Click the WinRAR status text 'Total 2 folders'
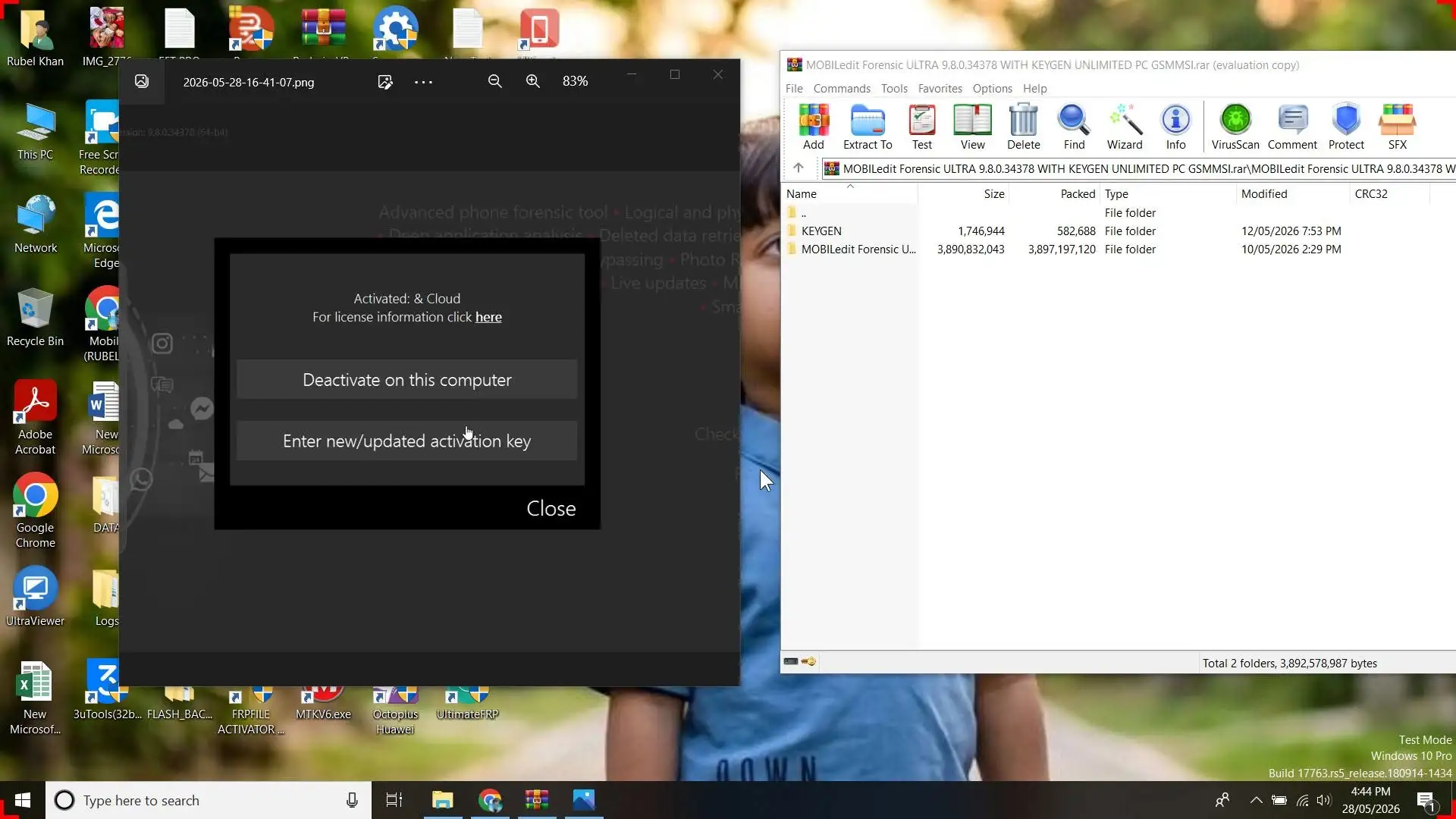The width and height of the screenshot is (1456, 819). pos(1289,663)
